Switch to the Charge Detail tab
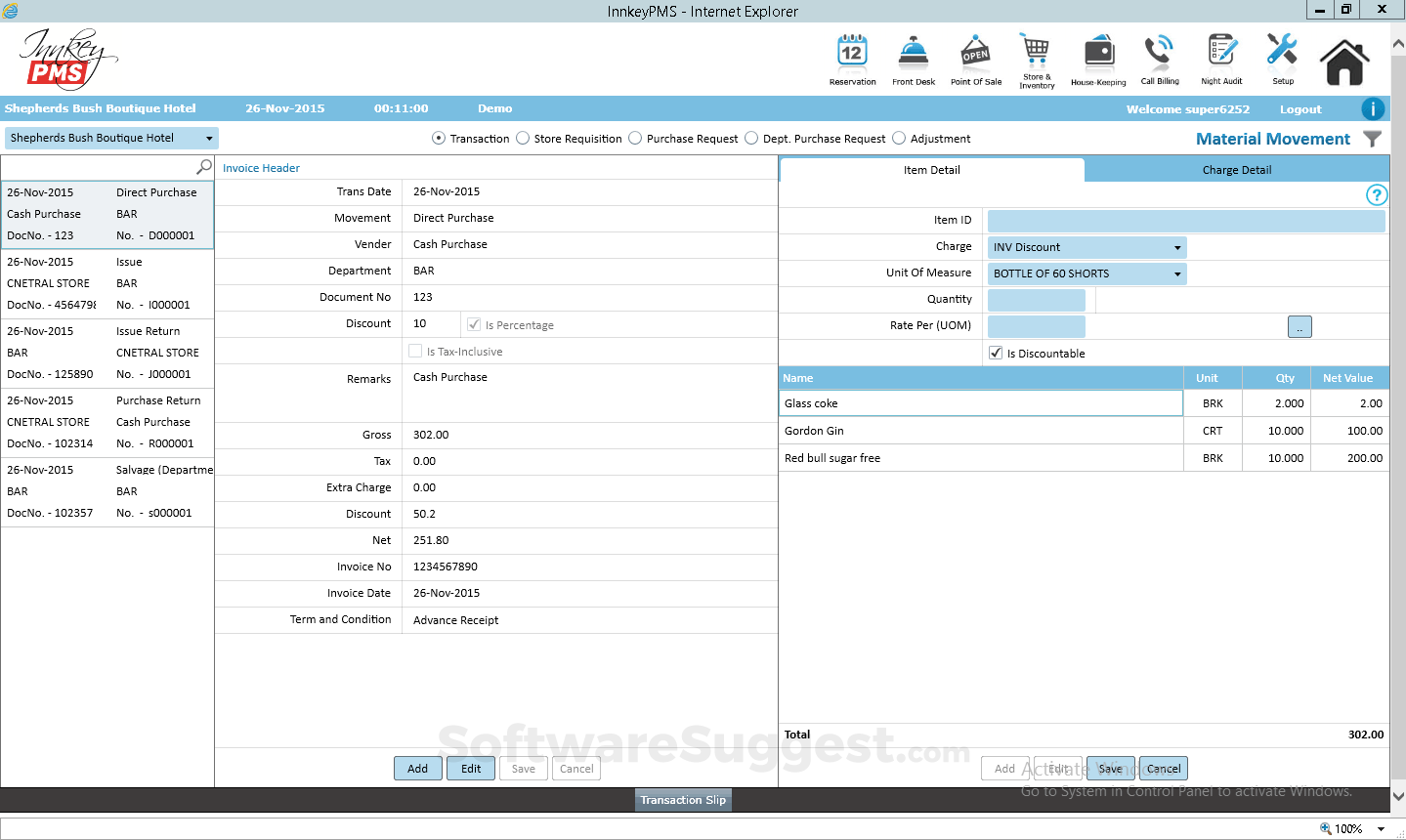 [1237, 170]
